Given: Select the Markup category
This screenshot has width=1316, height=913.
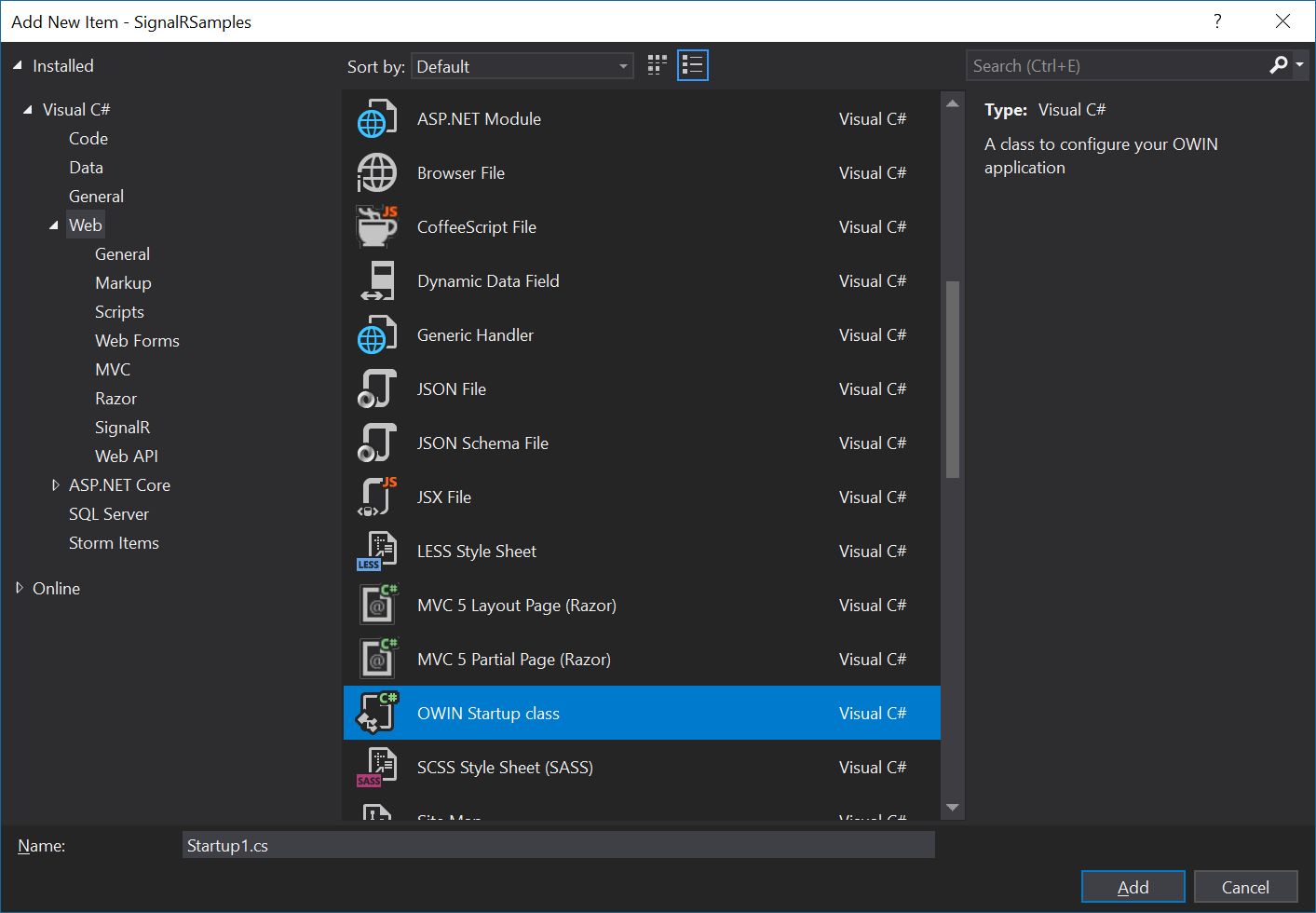Looking at the screenshot, I should [x=123, y=283].
